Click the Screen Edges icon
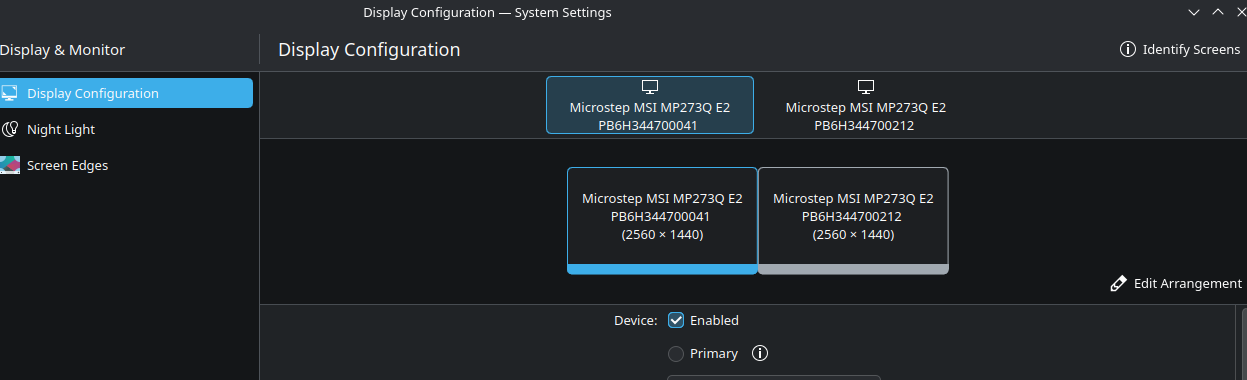Screen dimensions: 1247x380 [x=10, y=165]
